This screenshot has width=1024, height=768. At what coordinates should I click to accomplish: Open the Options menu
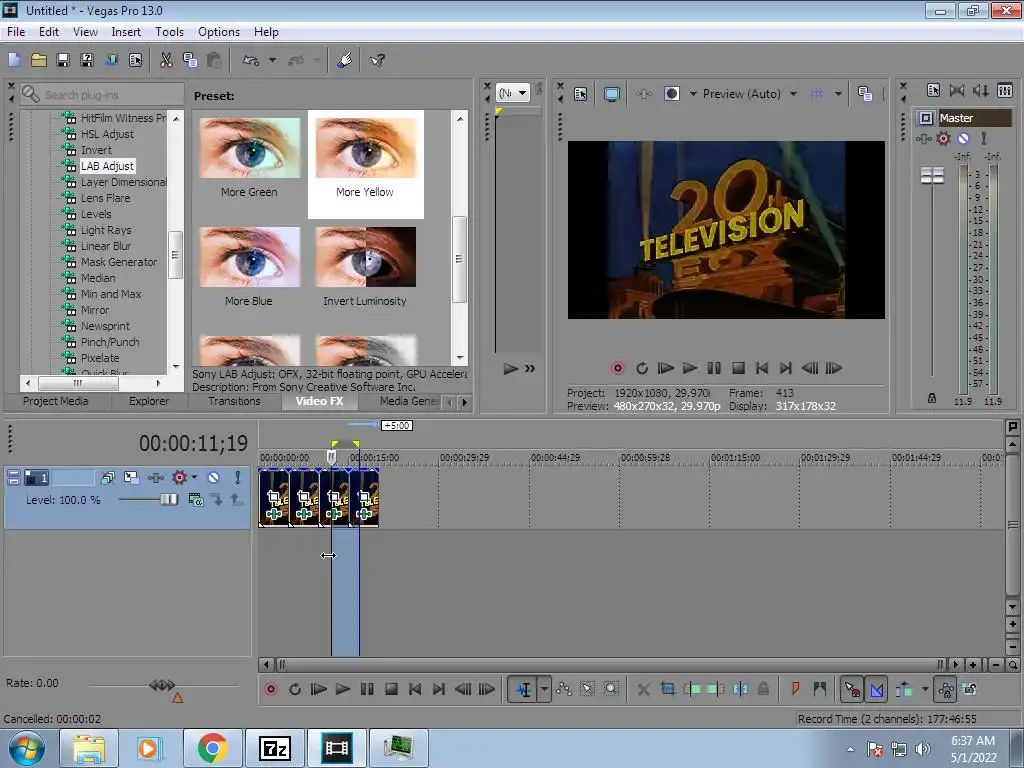point(219,31)
